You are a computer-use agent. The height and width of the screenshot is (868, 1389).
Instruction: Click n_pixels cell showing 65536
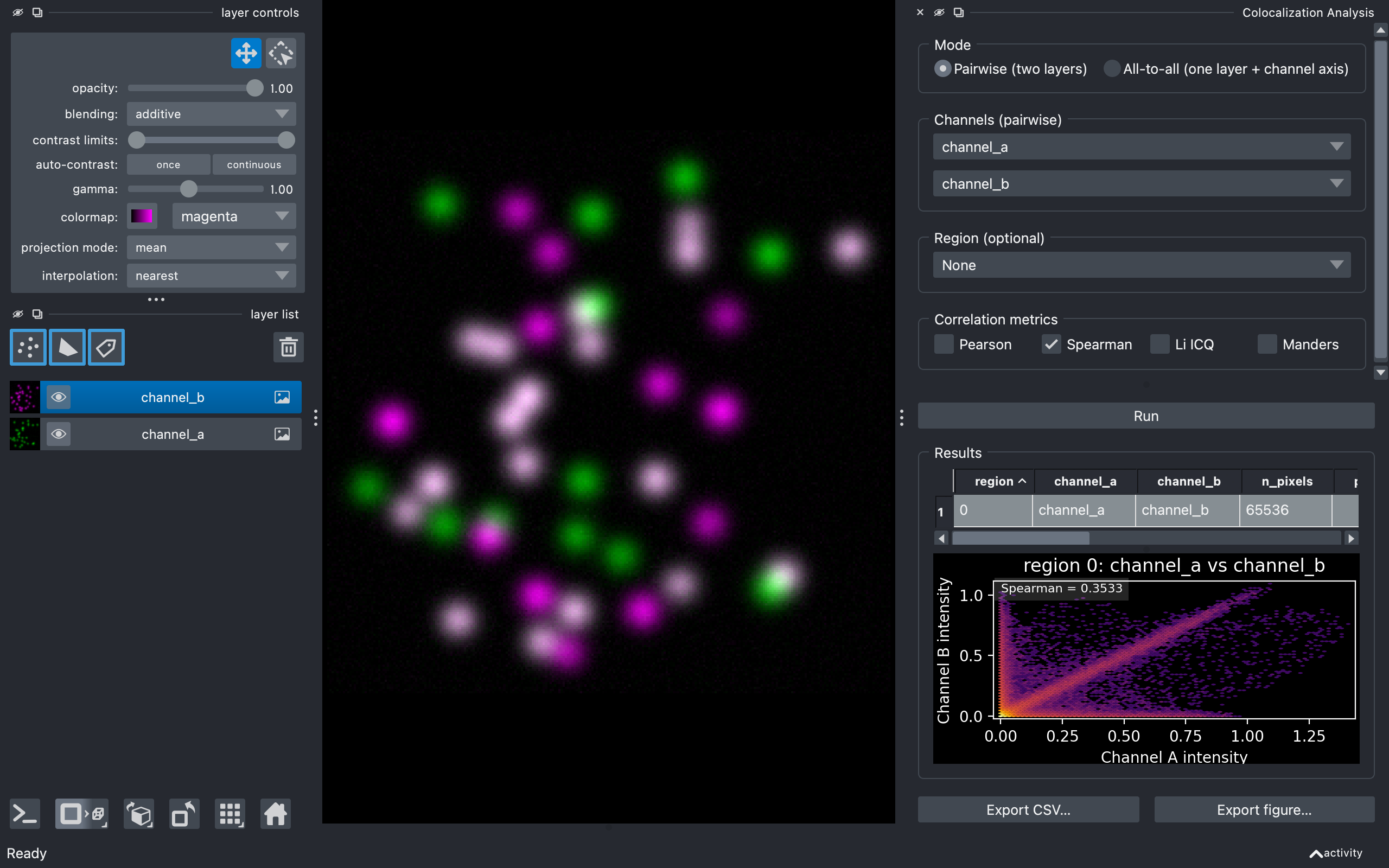pyautogui.click(x=1285, y=510)
